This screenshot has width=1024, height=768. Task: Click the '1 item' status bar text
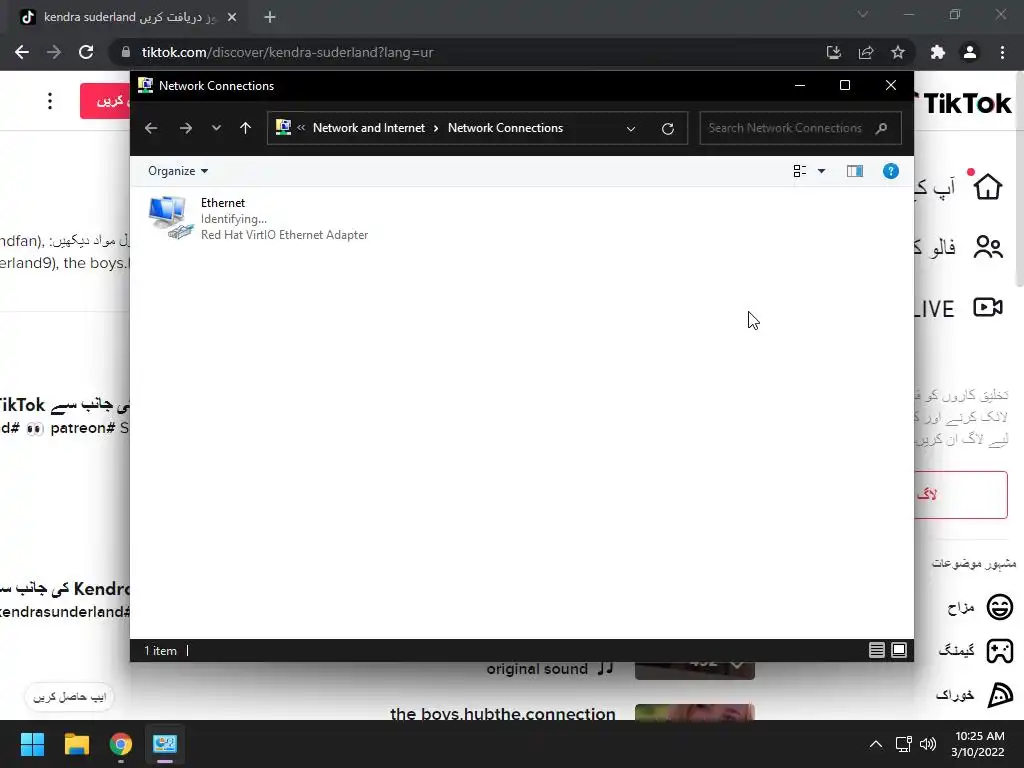pos(161,650)
